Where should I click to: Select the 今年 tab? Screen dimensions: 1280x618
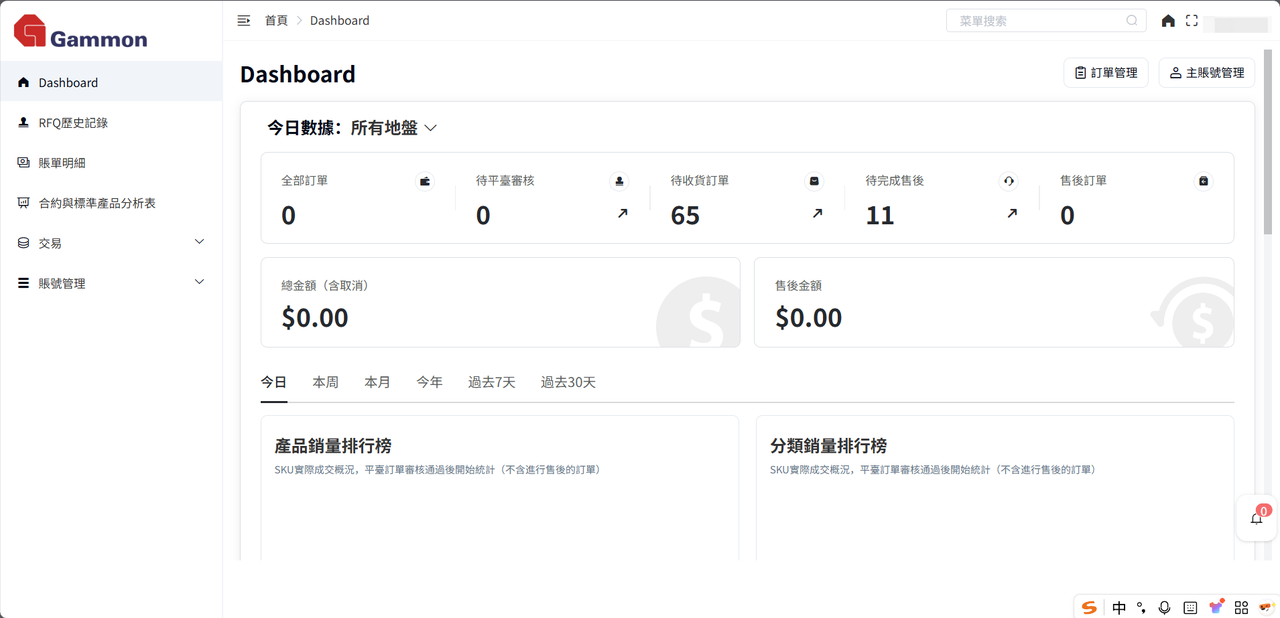click(x=429, y=382)
